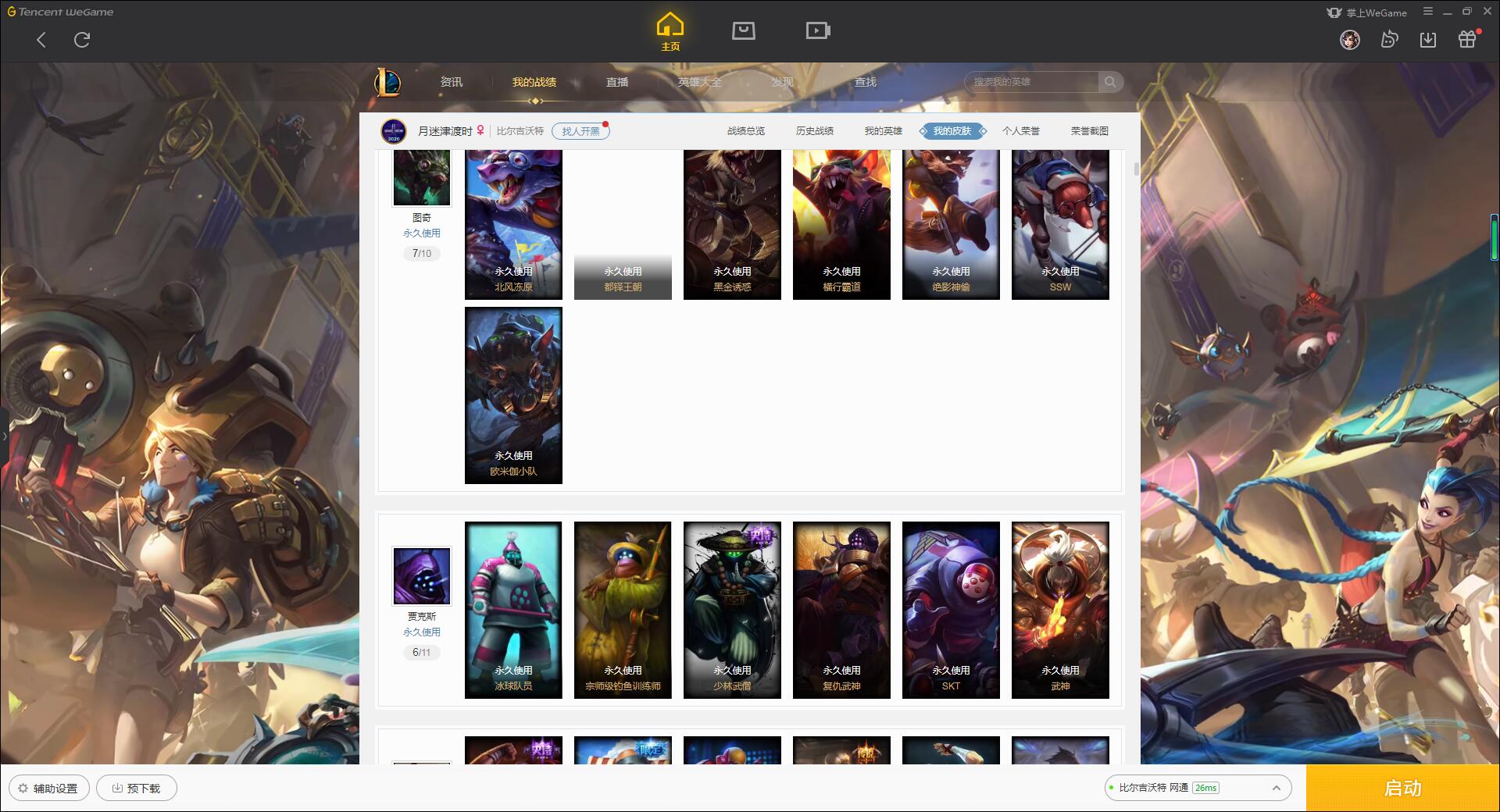
Task: Click the search magnifier button
Action: tap(1110, 82)
